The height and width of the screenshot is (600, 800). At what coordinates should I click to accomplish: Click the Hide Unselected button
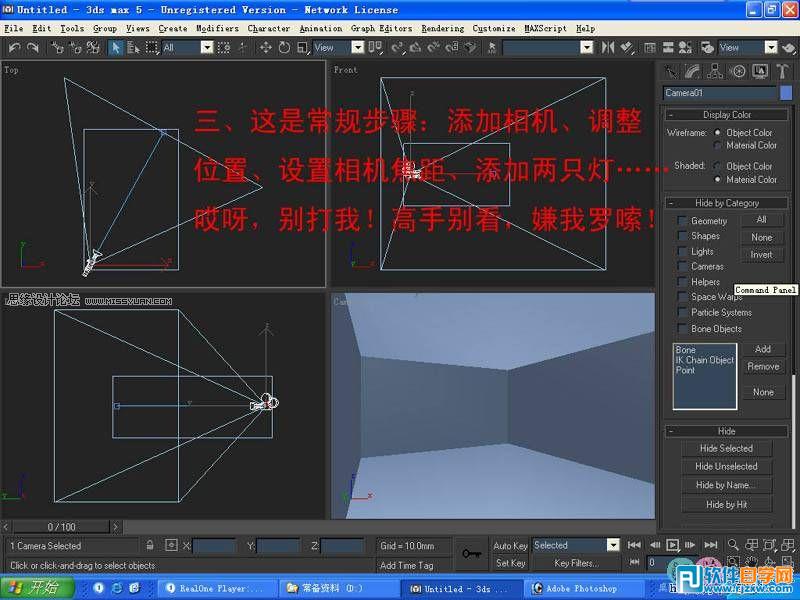pyautogui.click(x=727, y=466)
